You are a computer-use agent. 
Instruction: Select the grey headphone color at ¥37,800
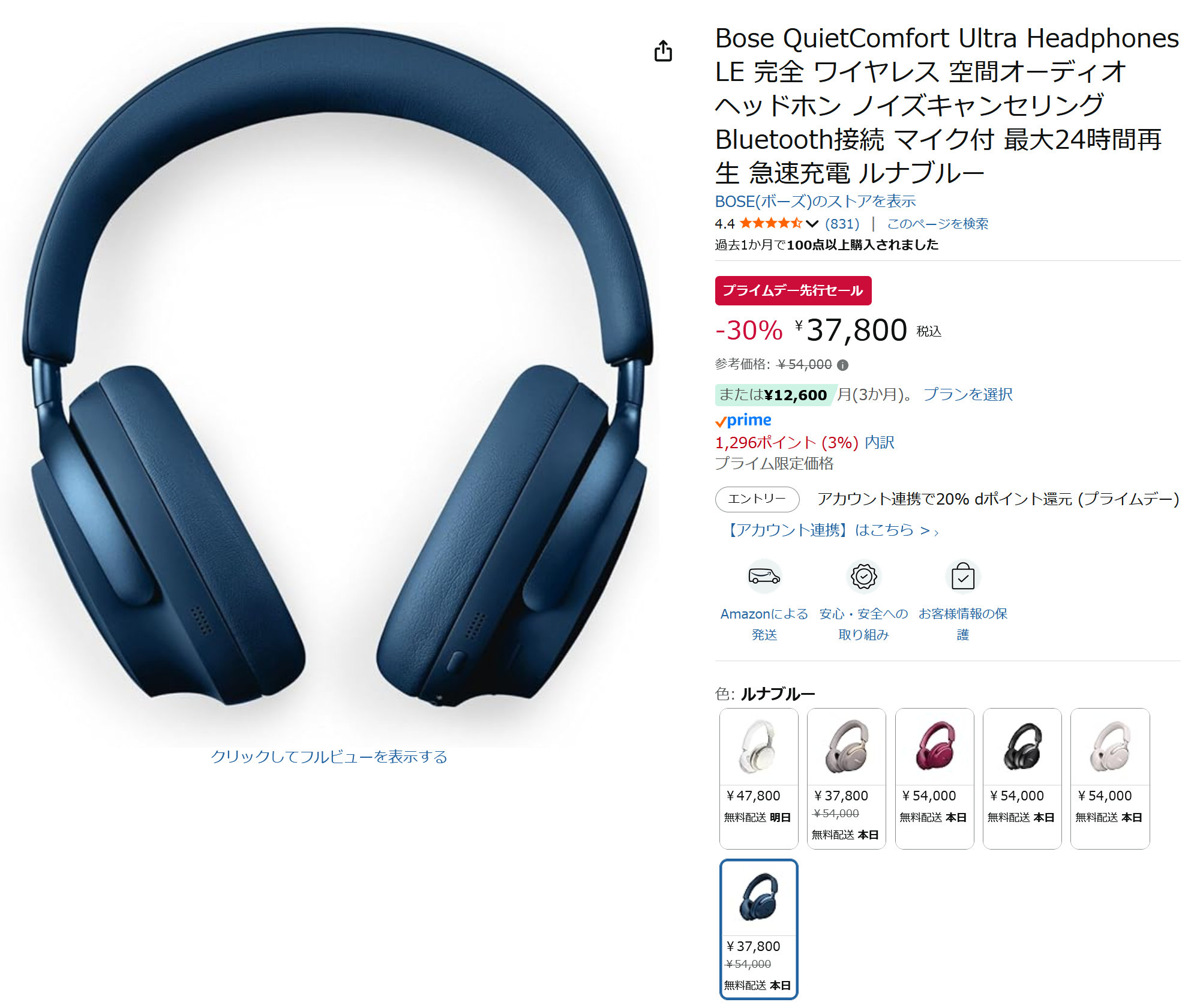tap(846, 778)
